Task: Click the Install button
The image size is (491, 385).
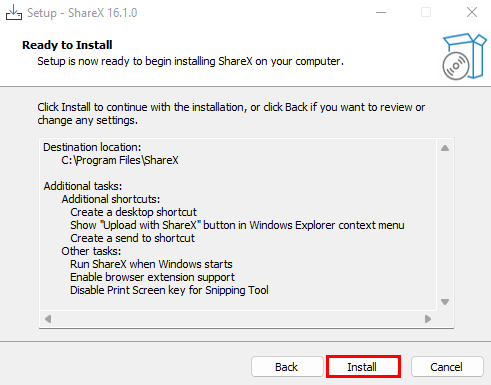Action: (363, 367)
